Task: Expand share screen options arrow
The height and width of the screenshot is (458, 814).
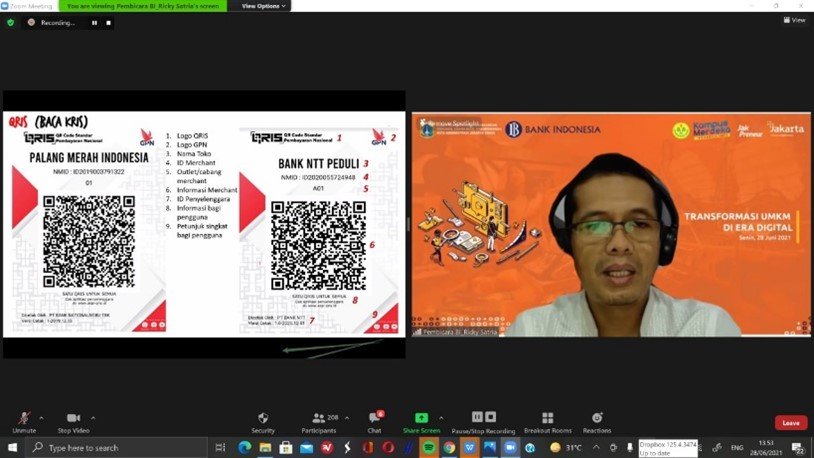Action: pos(441,418)
